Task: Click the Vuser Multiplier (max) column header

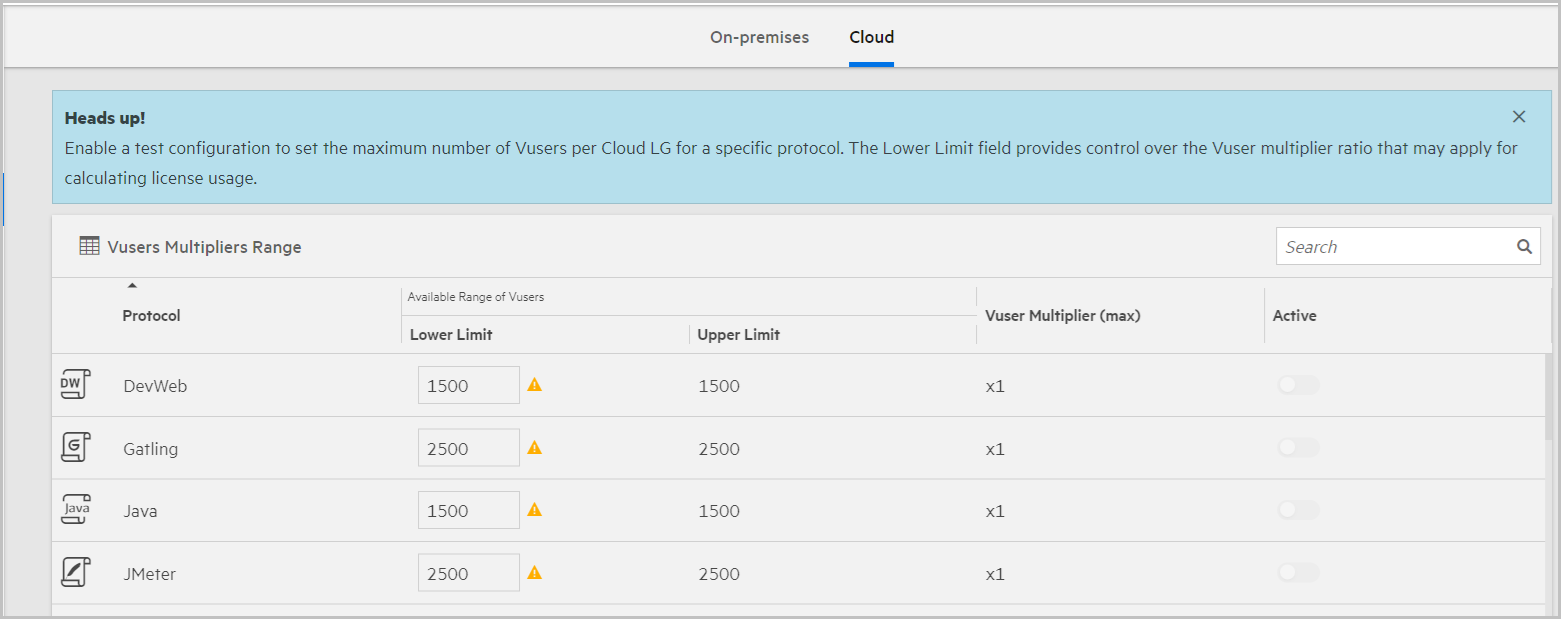Action: [1062, 316]
